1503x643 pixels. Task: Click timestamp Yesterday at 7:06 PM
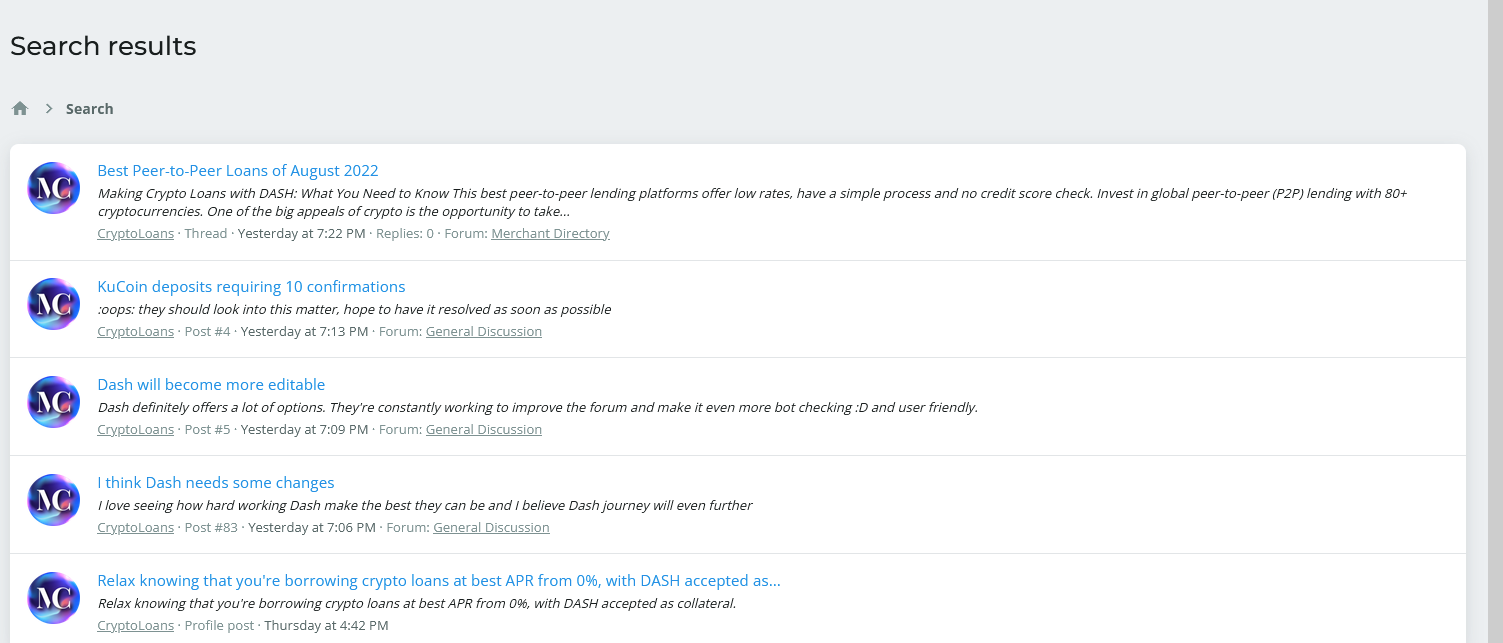(312, 527)
